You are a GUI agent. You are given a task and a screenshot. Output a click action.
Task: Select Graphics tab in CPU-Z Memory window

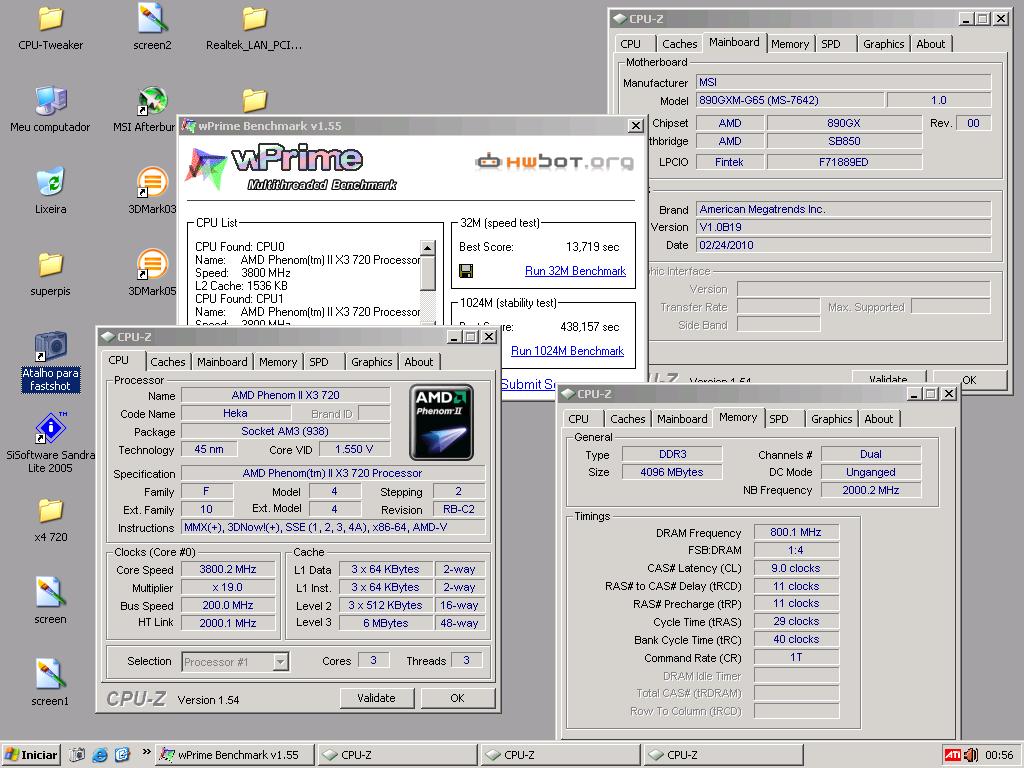pyautogui.click(x=831, y=419)
